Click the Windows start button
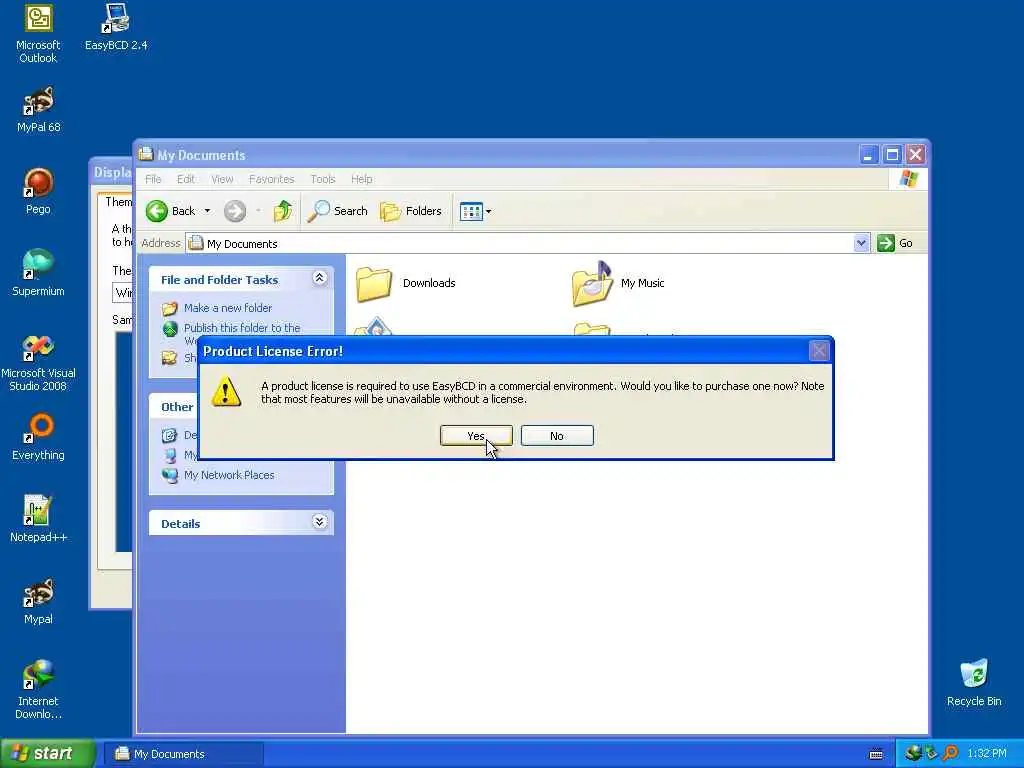 [x=47, y=754]
